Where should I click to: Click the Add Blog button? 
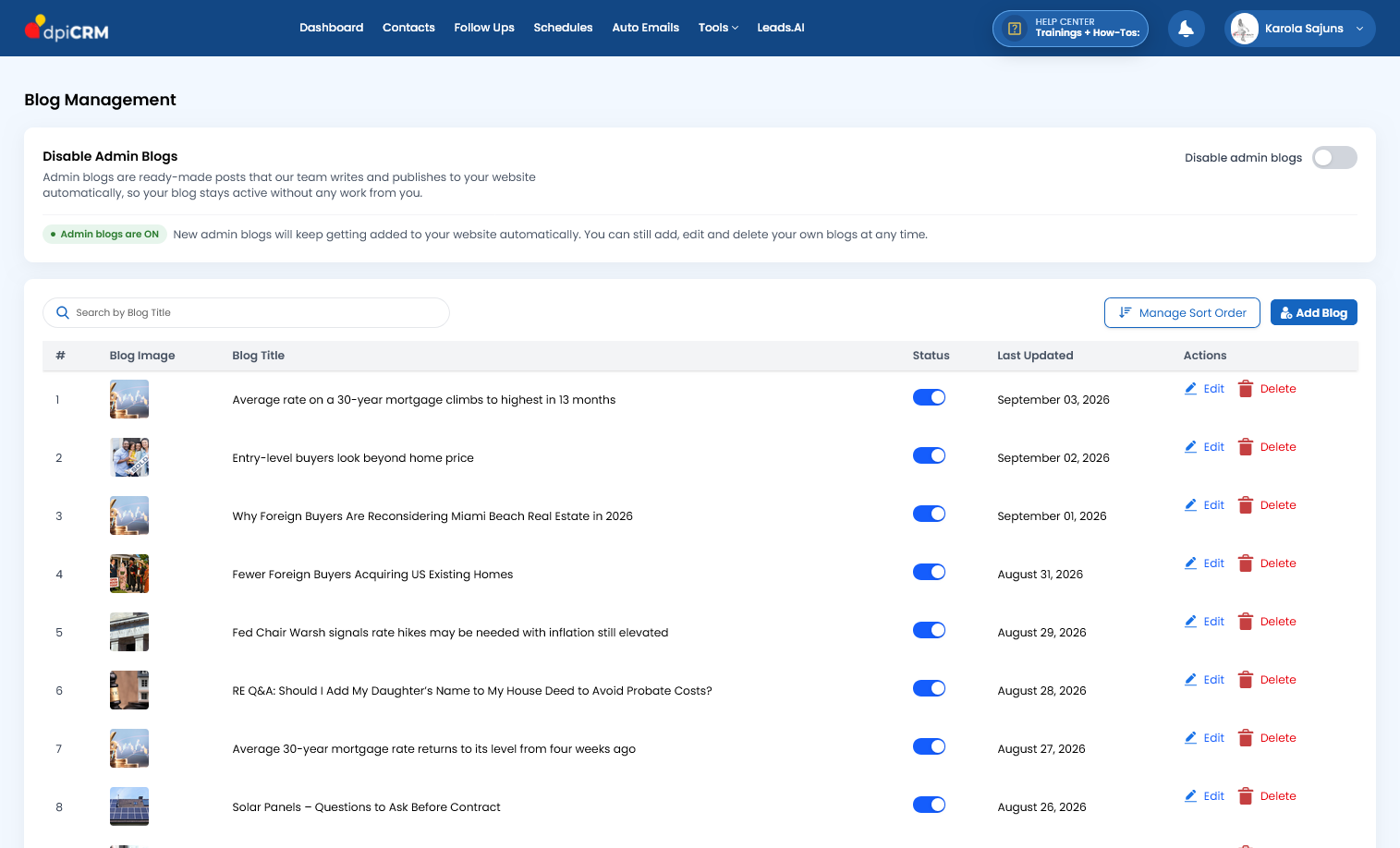point(1313,312)
